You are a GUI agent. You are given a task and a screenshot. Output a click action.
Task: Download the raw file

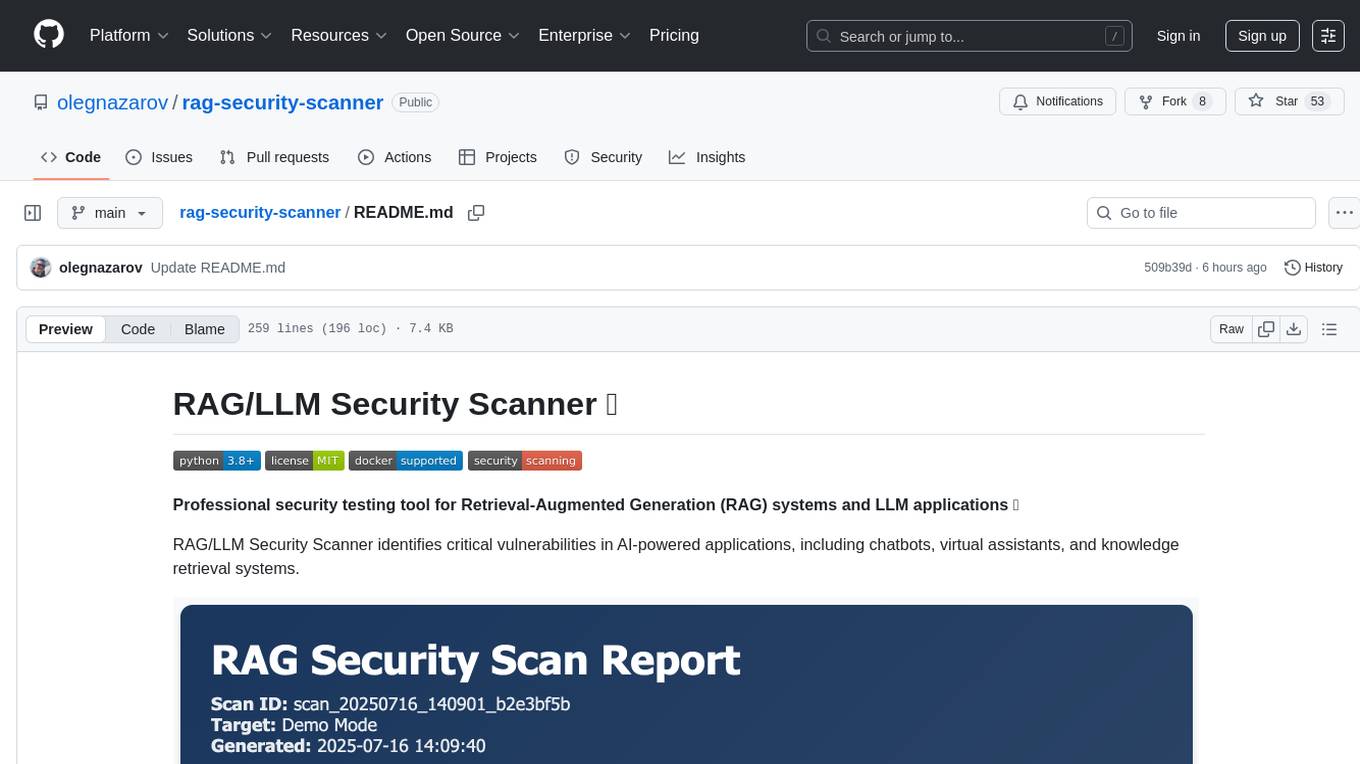(1293, 329)
